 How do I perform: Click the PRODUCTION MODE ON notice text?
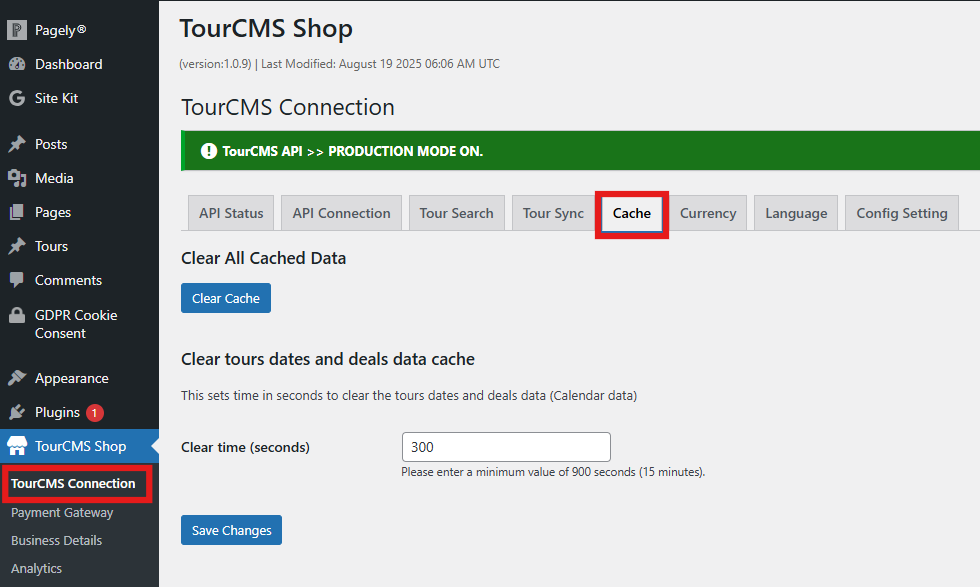[x=406, y=151]
